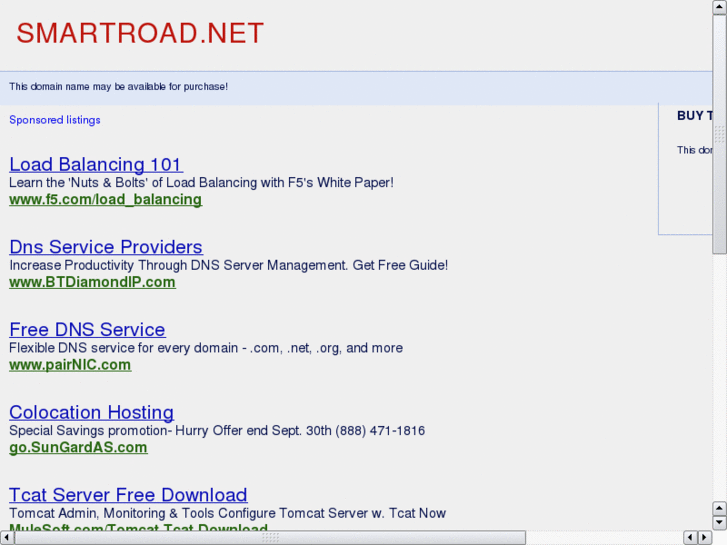Visit go.SunGardAS.com link
The width and height of the screenshot is (727, 545).
point(78,448)
